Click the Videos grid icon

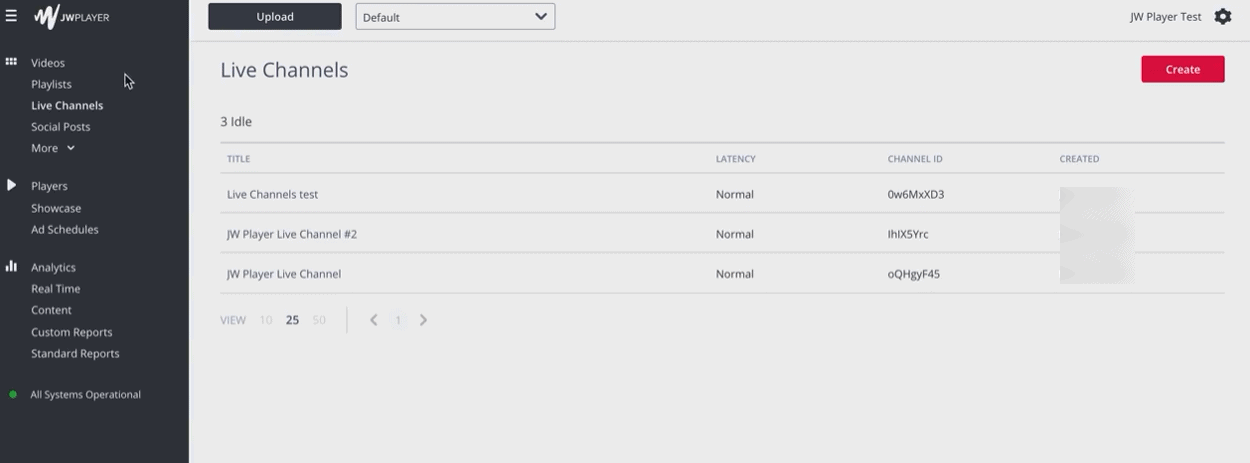(11, 62)
